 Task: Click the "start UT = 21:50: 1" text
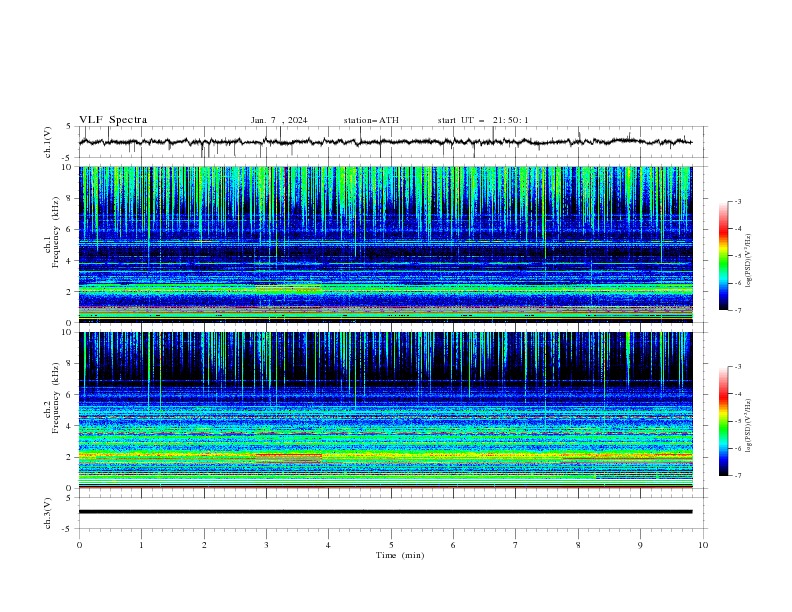[x=483, y=120]
